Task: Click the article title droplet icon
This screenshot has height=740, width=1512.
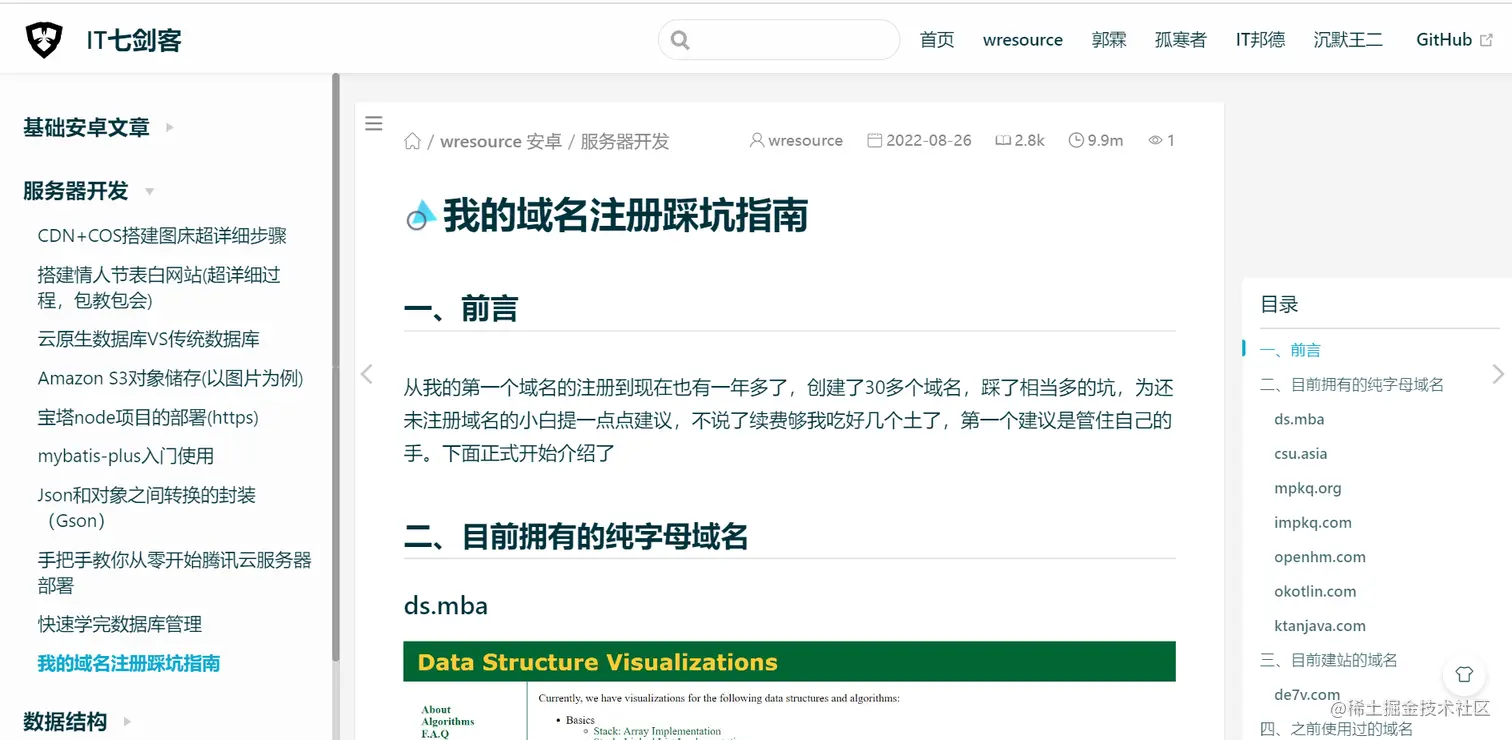Action: tap(420, 215)
